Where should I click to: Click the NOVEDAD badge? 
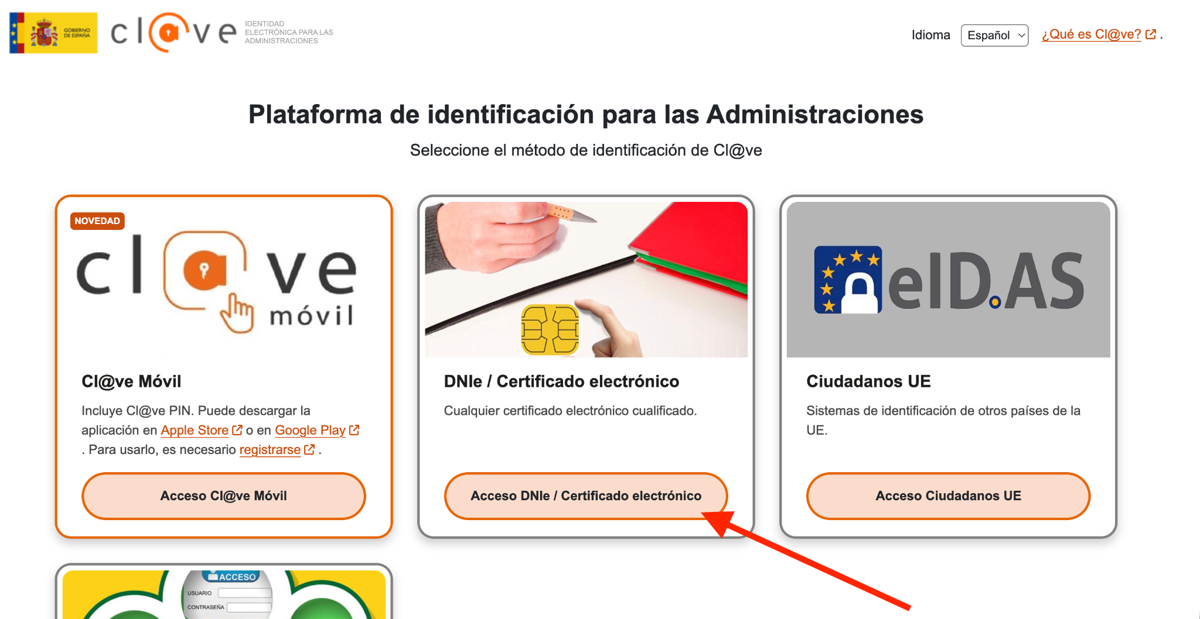point(97,221)
